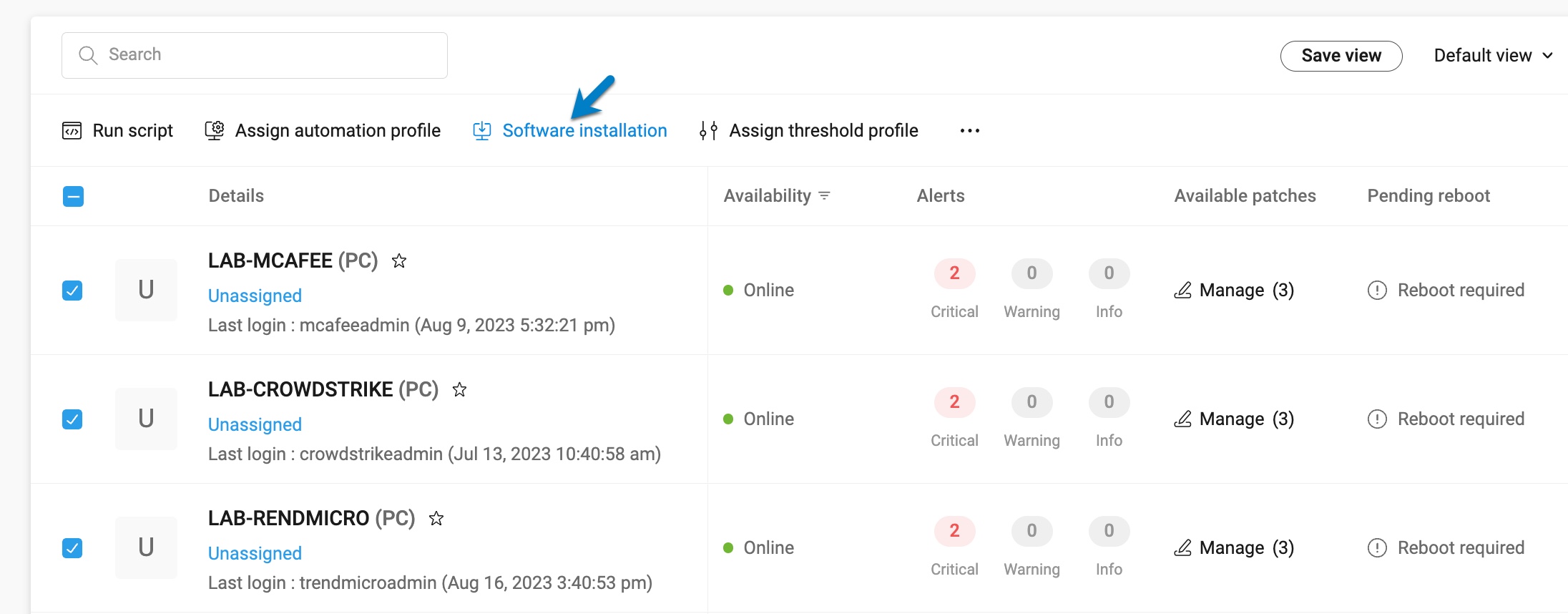Click the search magnifier icon
1568x614 pixels.
click(88, 55)
